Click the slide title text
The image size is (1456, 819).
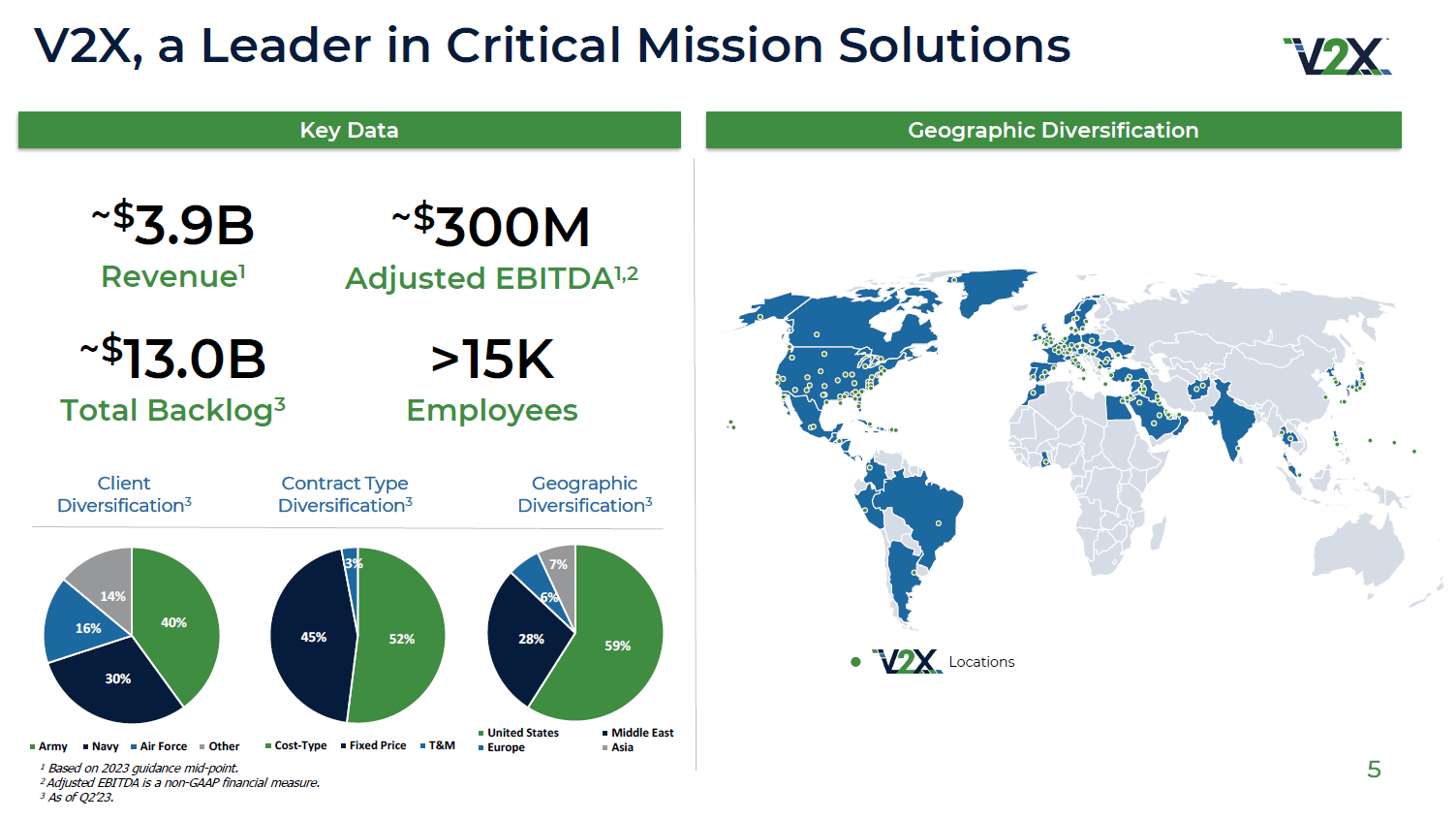click(552, 46)
